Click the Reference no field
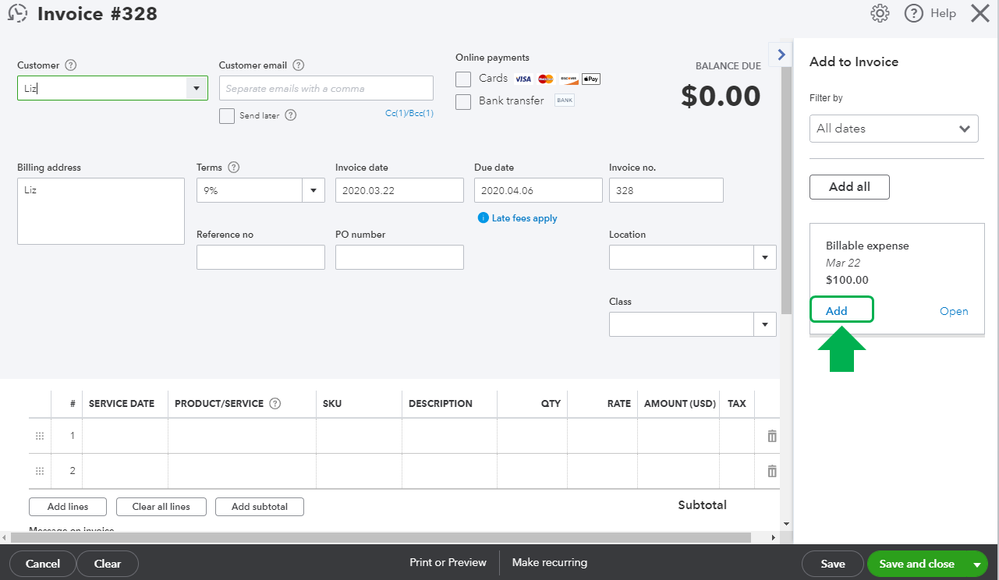This screenshot has width=999, height=580. tap(261, 257)
